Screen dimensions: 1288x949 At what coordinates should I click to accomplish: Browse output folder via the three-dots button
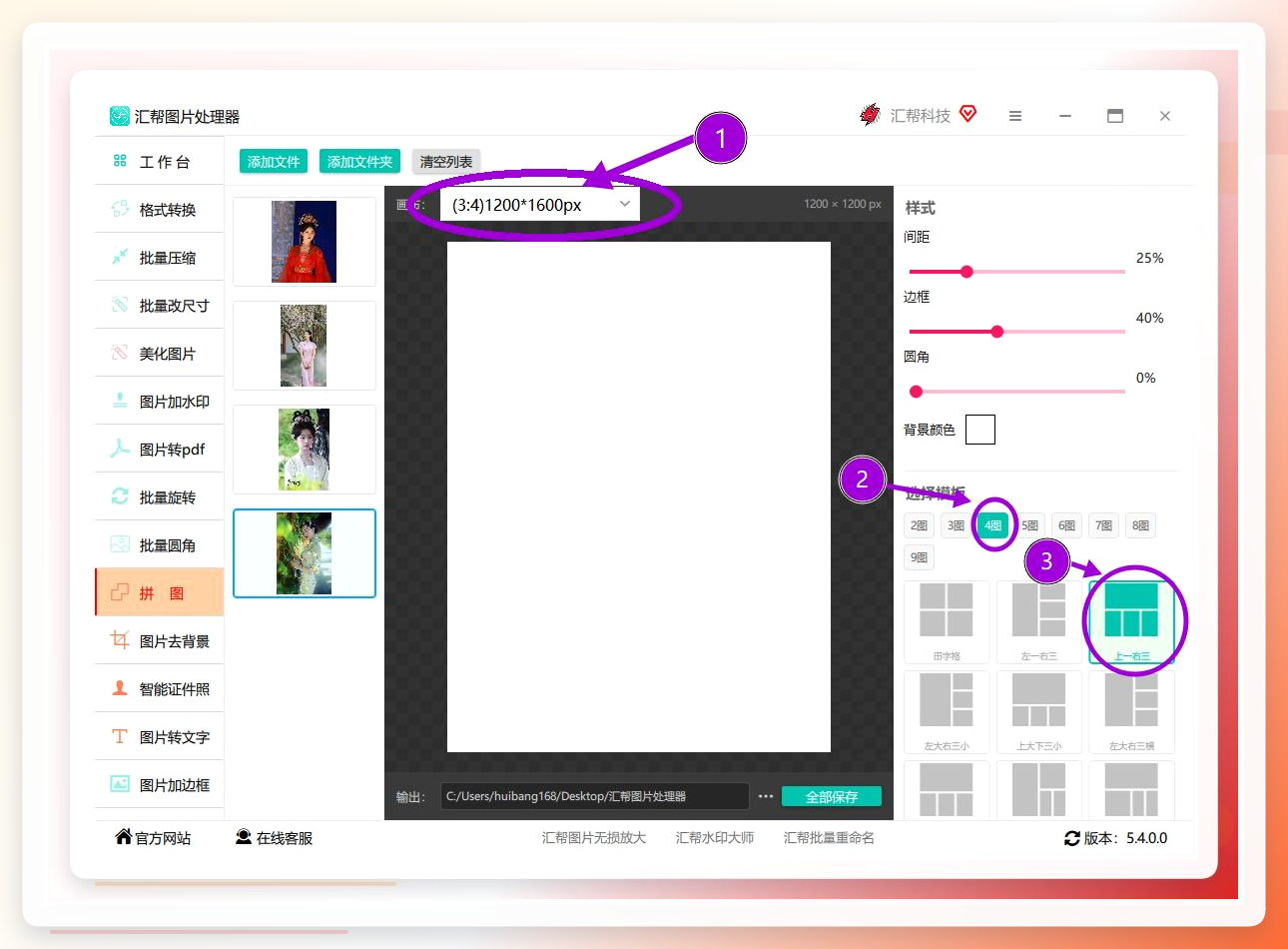(x=766, y=796)
